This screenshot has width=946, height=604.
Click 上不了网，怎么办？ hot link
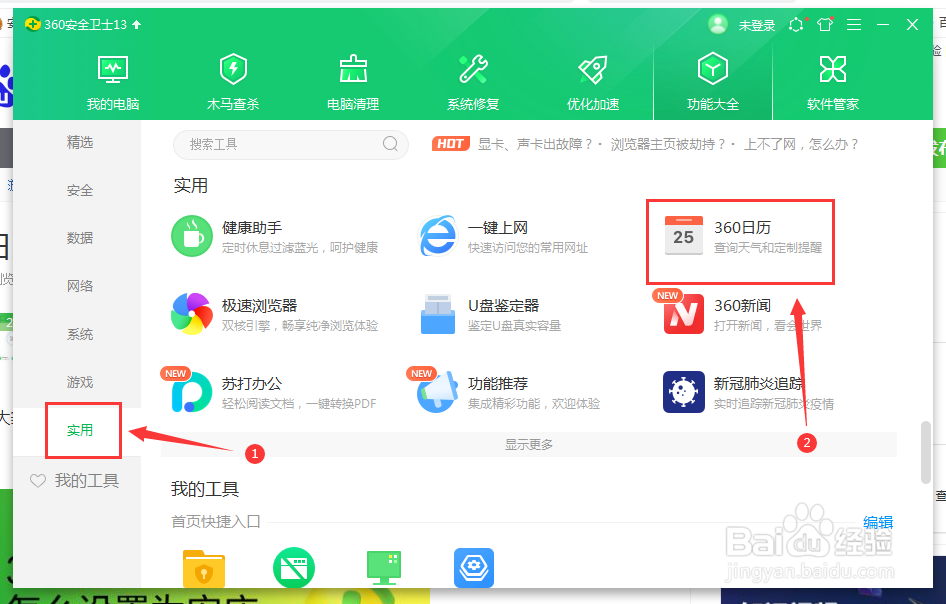801,144
